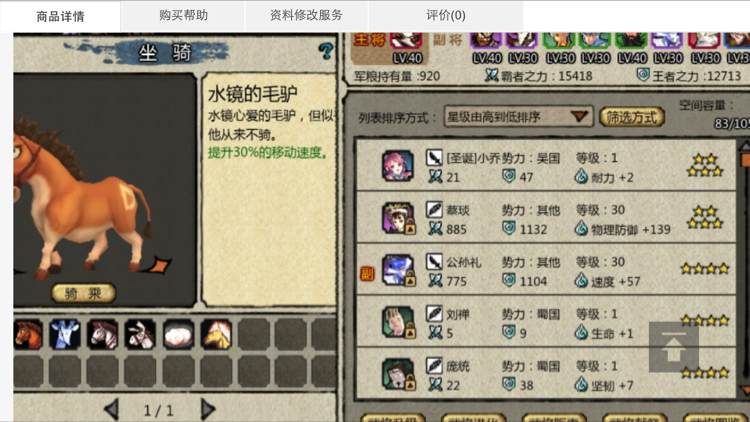The height and width of the screenshot is (422, 750).
Task: Switch to 购买帮助 tab
Action: pyautogui.click(x=183, y=15)
